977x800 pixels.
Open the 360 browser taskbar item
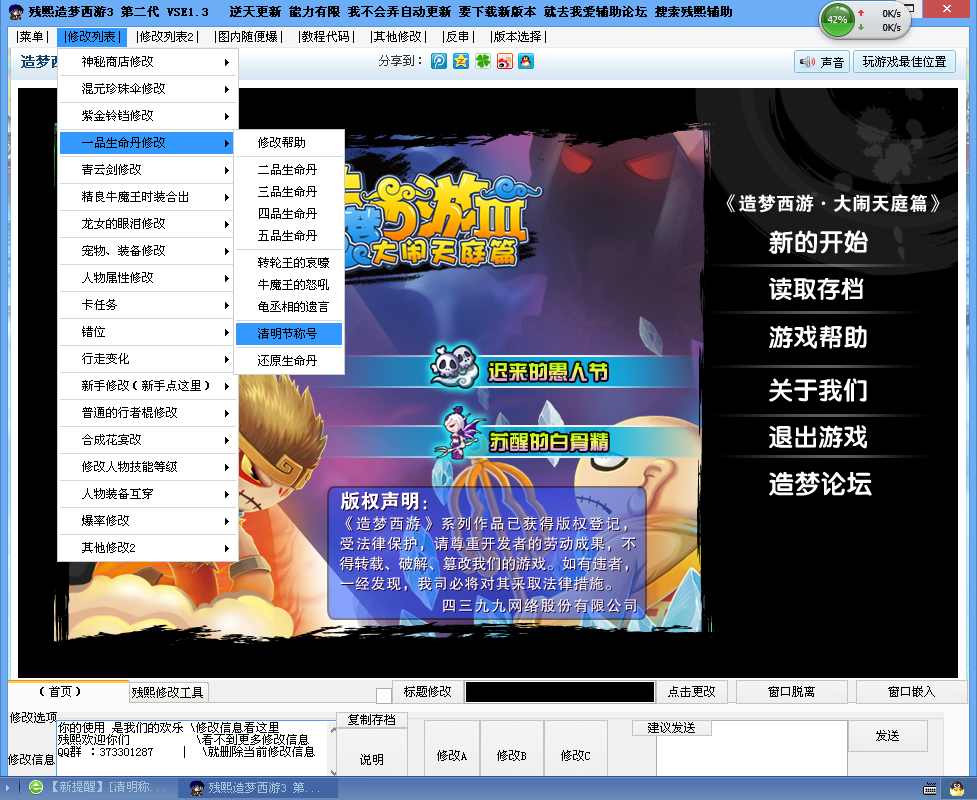[97, 787]
